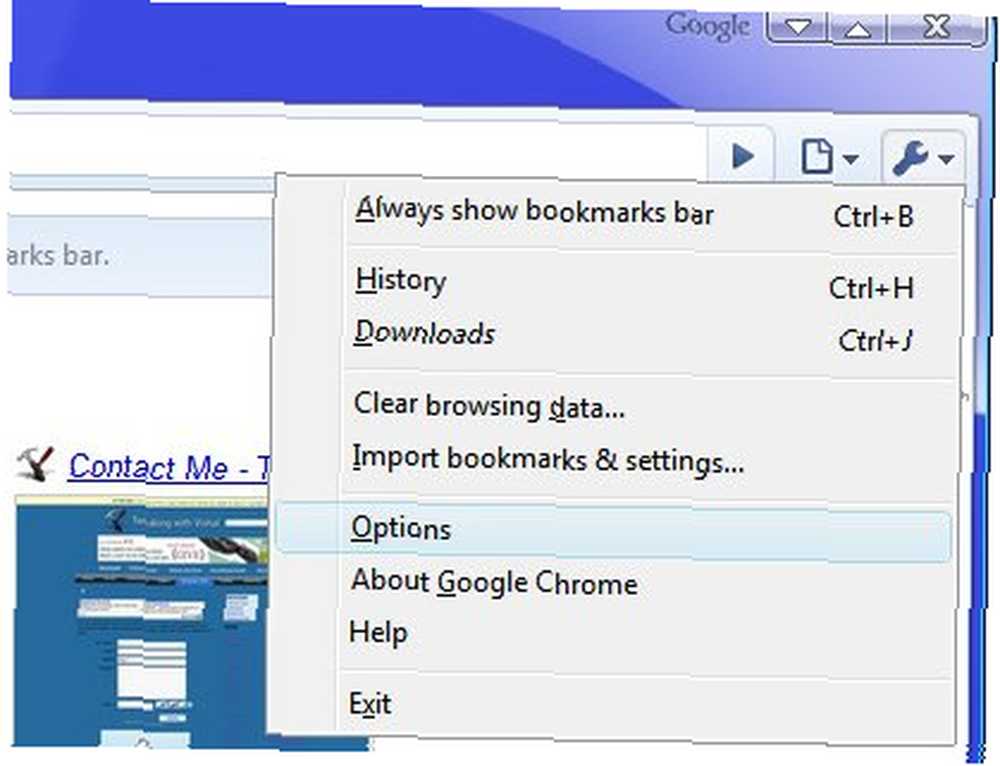Open the page menu icon
Viewport: 1000px width, 766px height.
(x=817, y=156)
